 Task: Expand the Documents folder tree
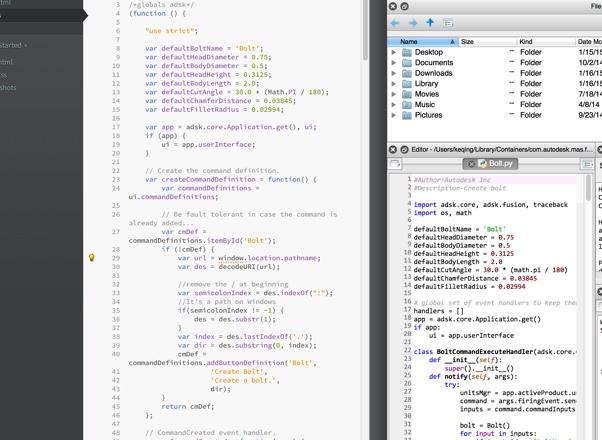tap(394, 63)
